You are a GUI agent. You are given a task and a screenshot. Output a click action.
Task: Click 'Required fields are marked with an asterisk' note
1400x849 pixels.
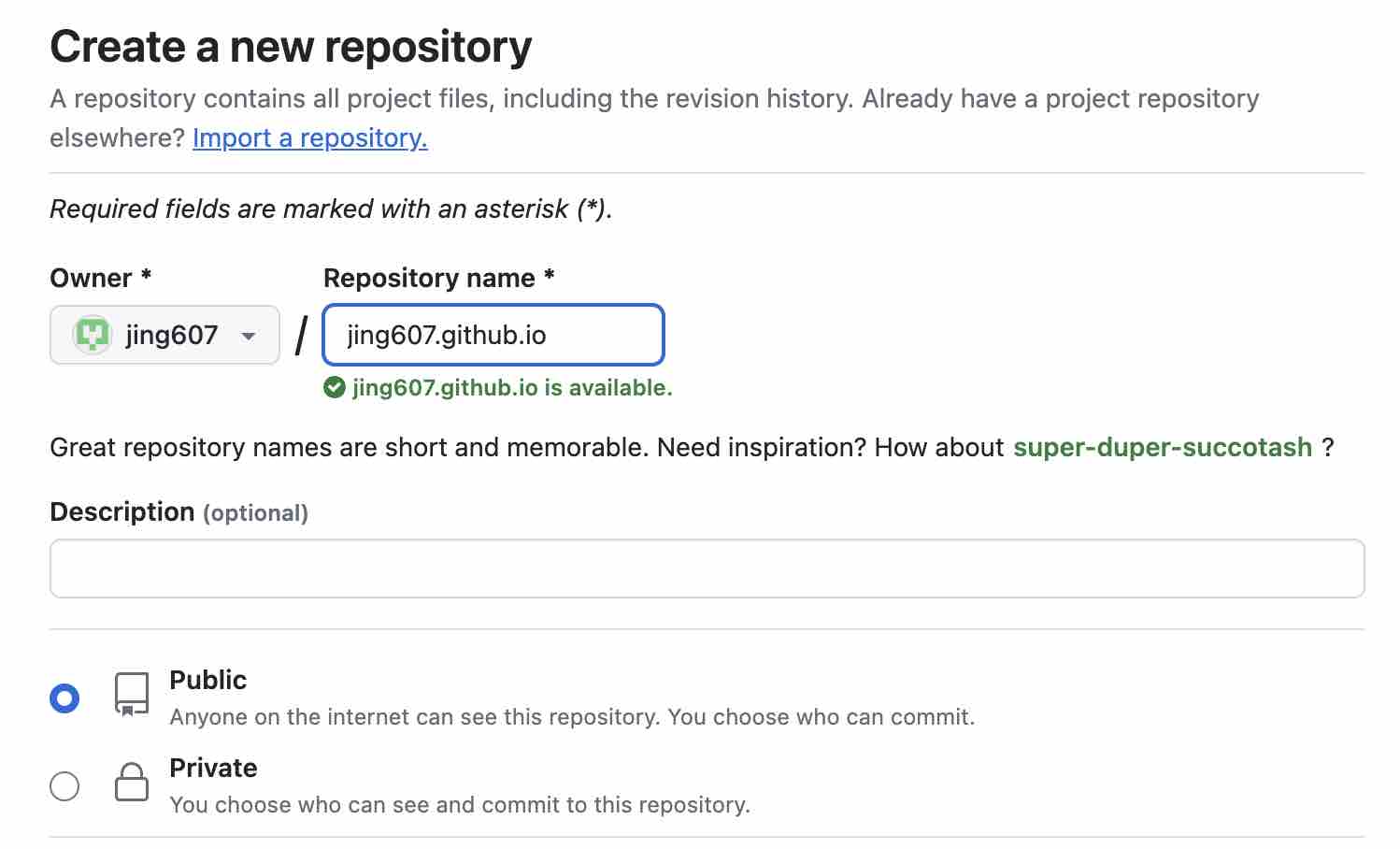[x=331, y=209]
